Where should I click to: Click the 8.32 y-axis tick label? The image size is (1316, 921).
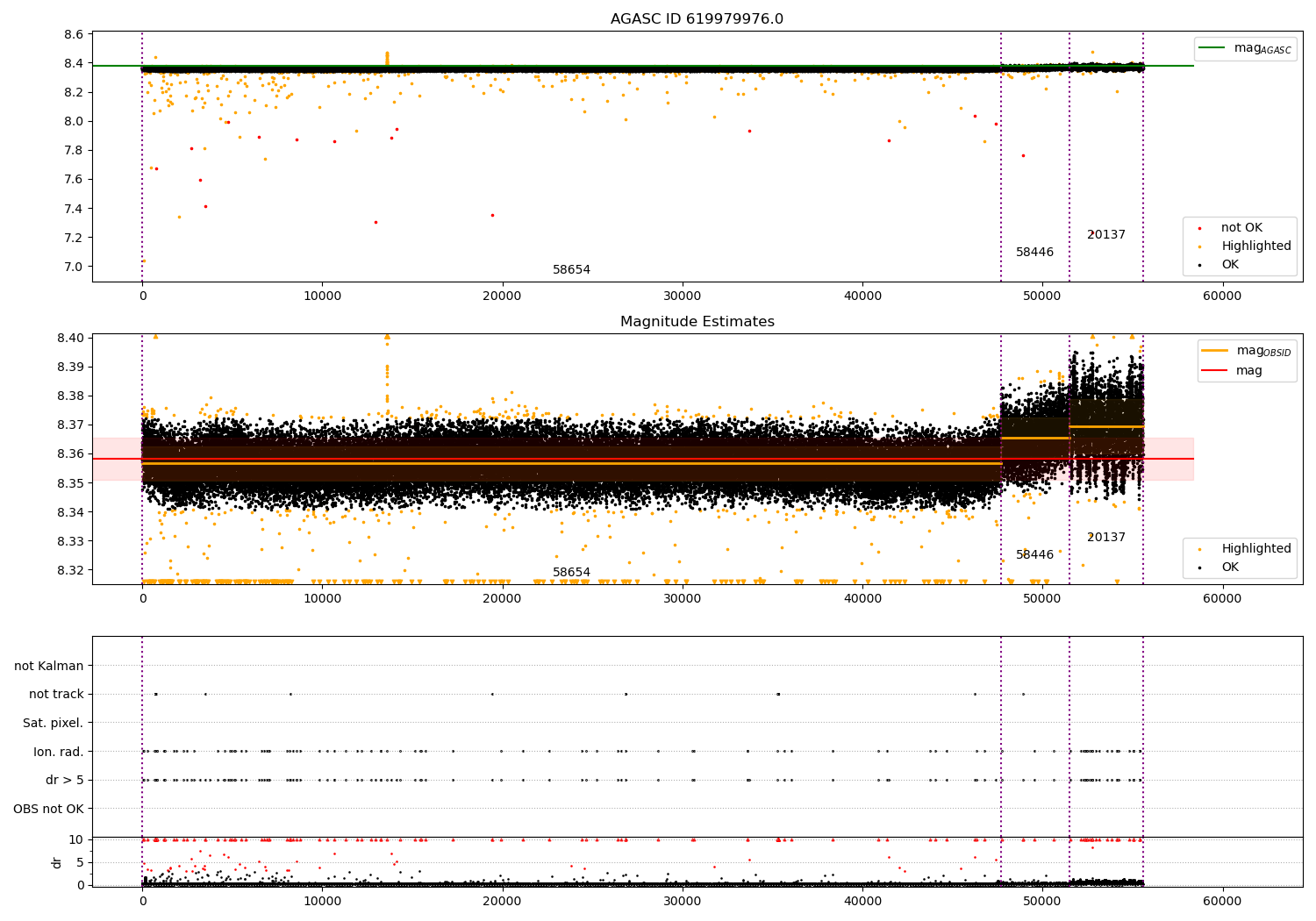[x=70, y=571]
